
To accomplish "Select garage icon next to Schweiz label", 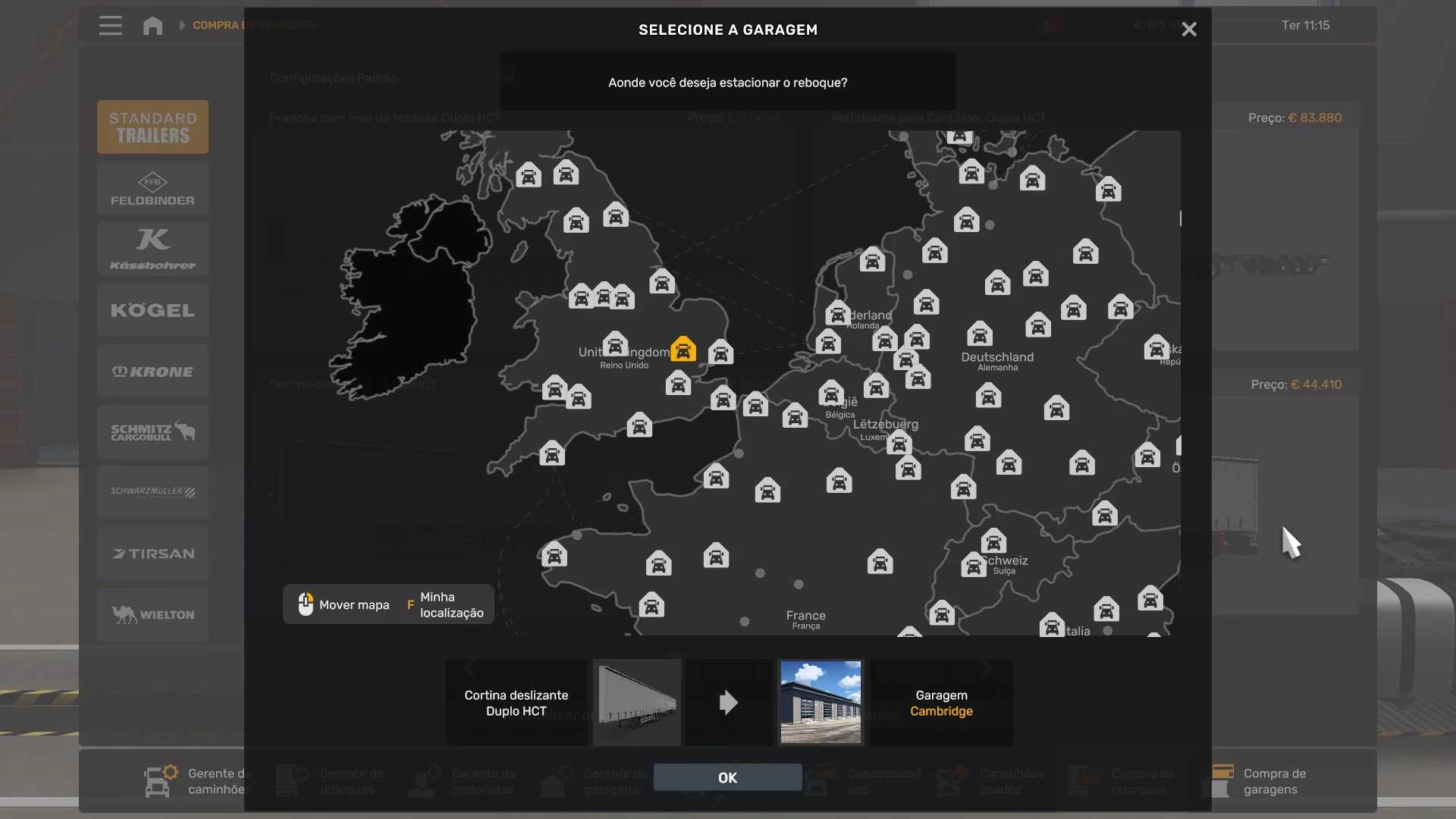I will [973, 565].
